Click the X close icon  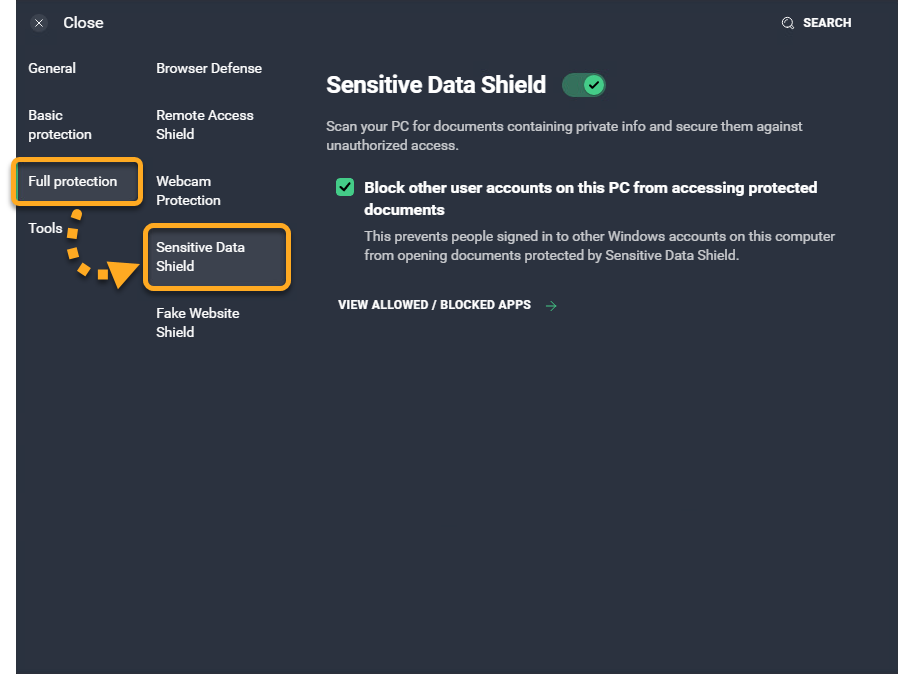tap(39, 23)
